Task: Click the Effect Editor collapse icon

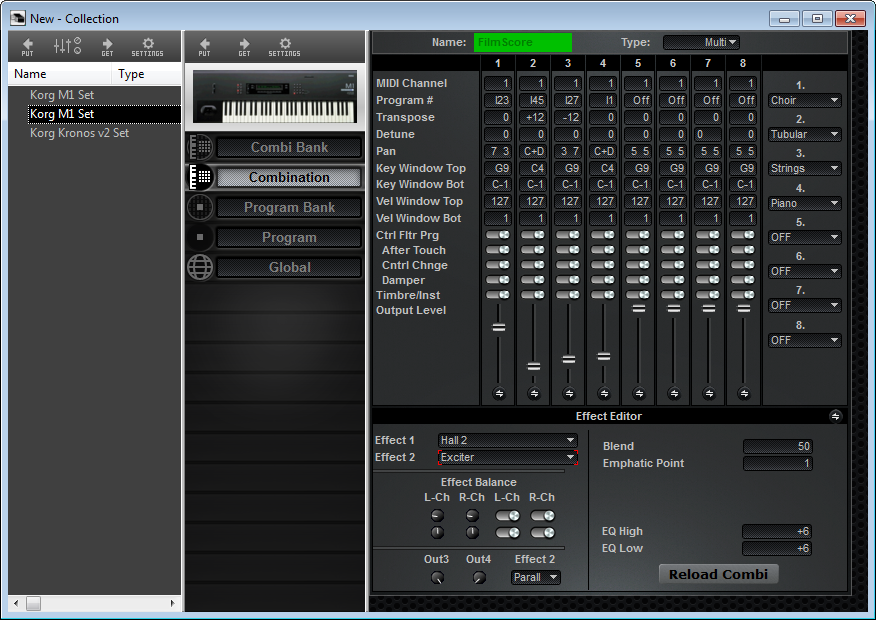Action: (x=835, y=416)
